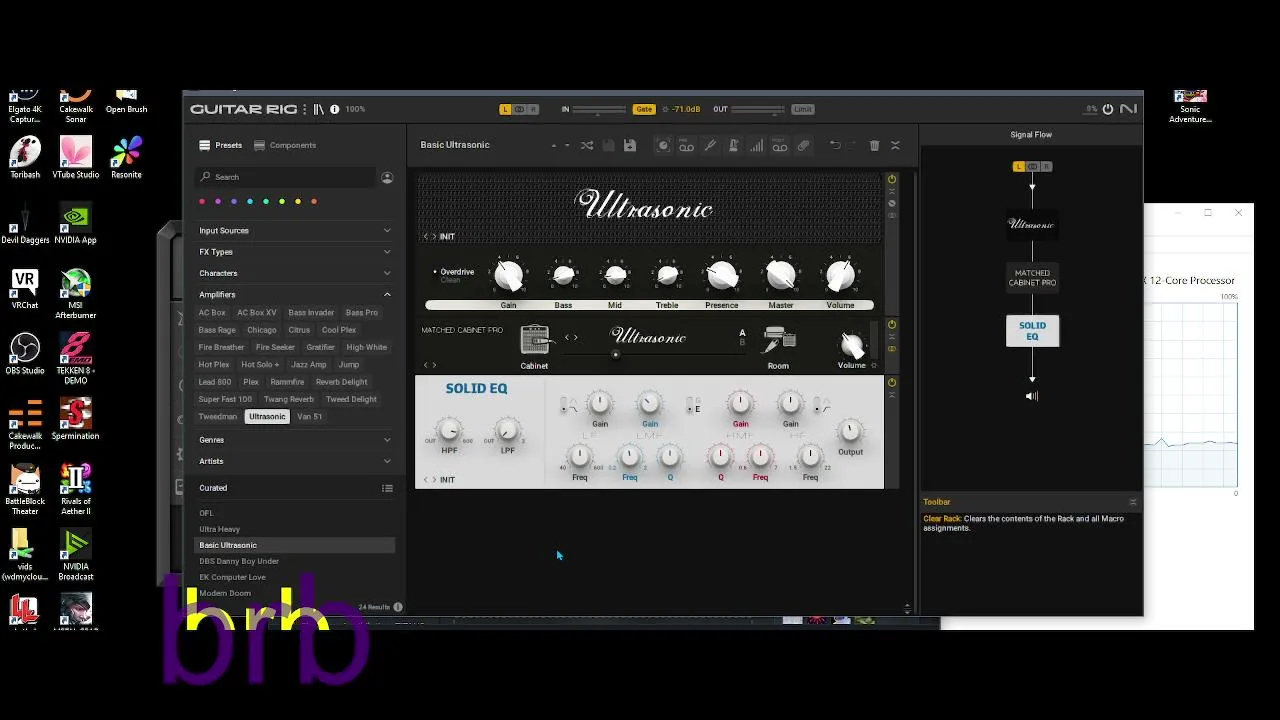Show the global FX level meter icon

[756, 145]
